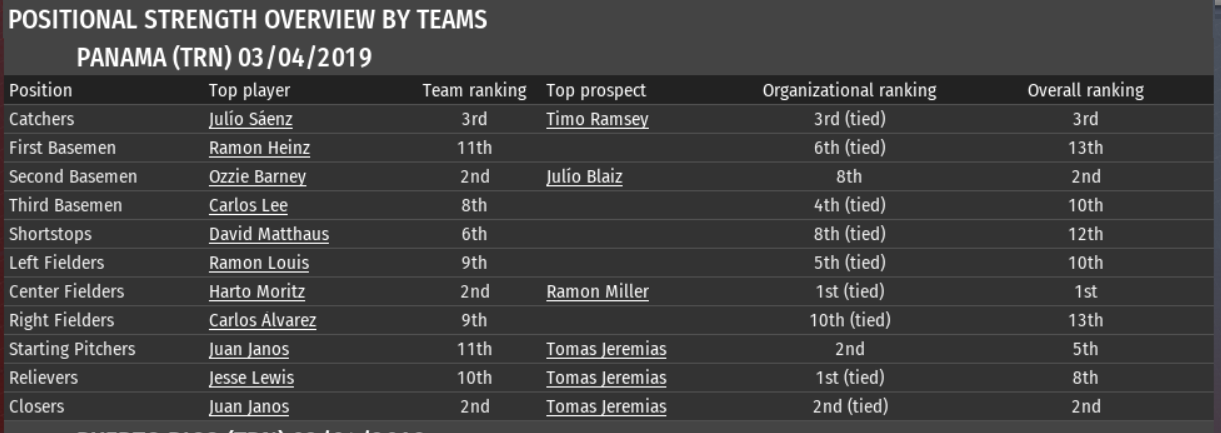Select Carlos Lee third baseman link
1221x433 pixels.
248,207
